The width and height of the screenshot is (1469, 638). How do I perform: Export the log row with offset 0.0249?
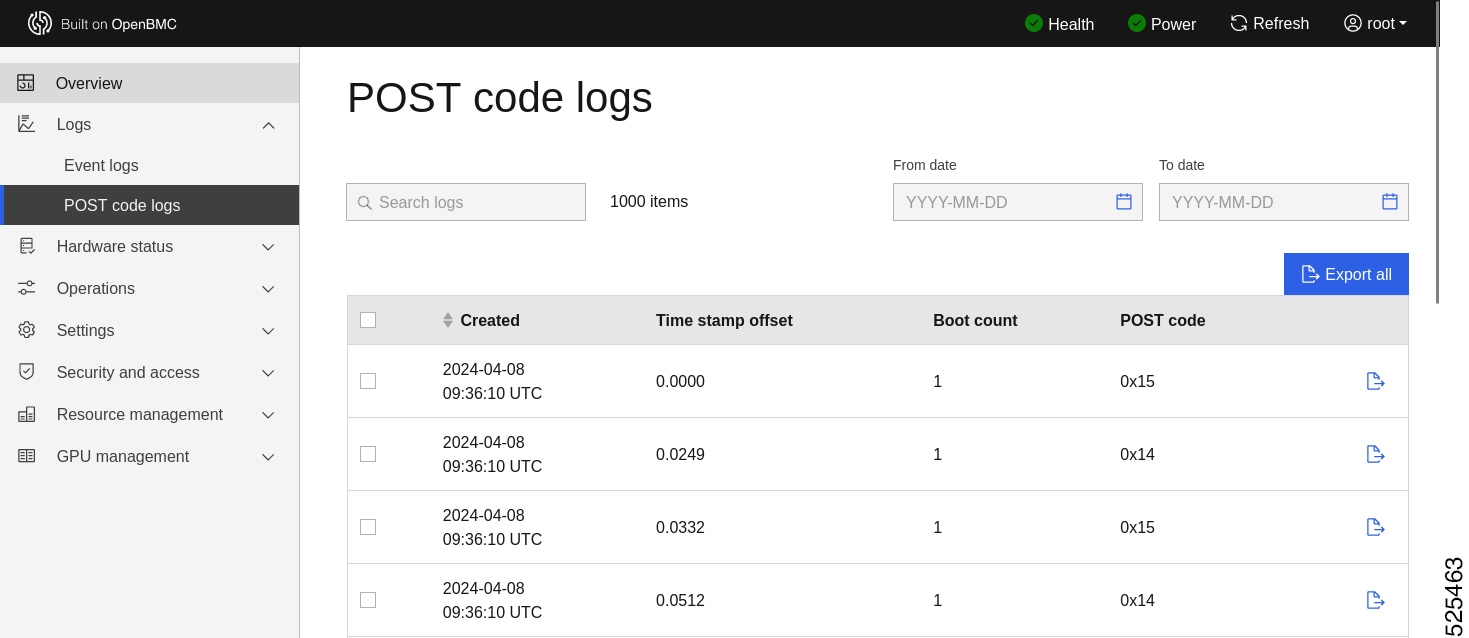[1375, 454]
